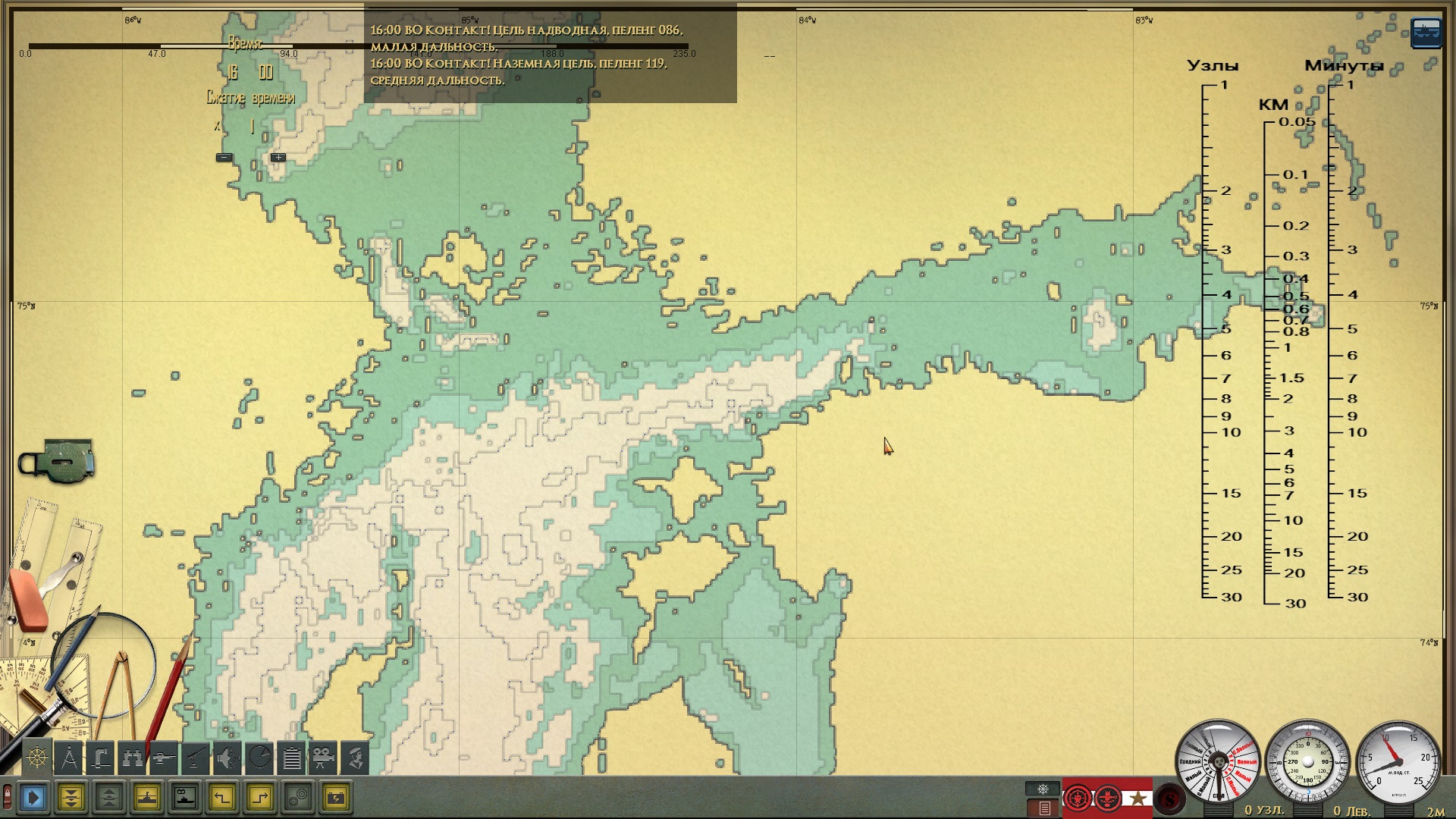Set engine telegraph to Стоп
This screenshot has height=819, width=1456.
tap(1218, 795)
